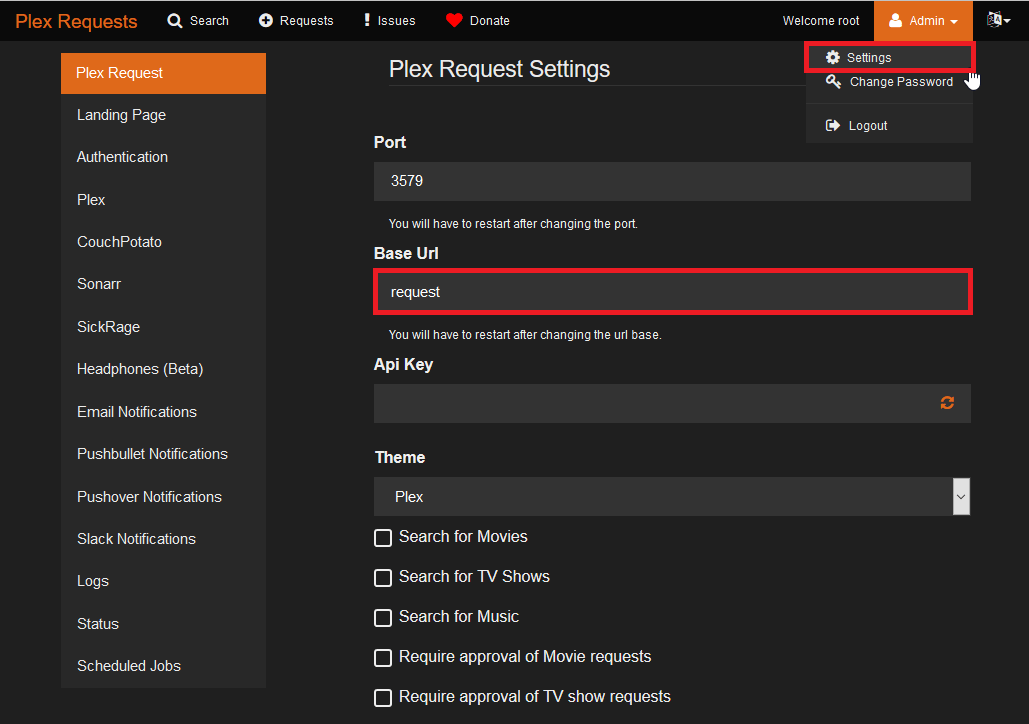Toggle the Search for TV Shows checkbox
Viewport: 1029px width, 724px height.
[x=383, y=578]
